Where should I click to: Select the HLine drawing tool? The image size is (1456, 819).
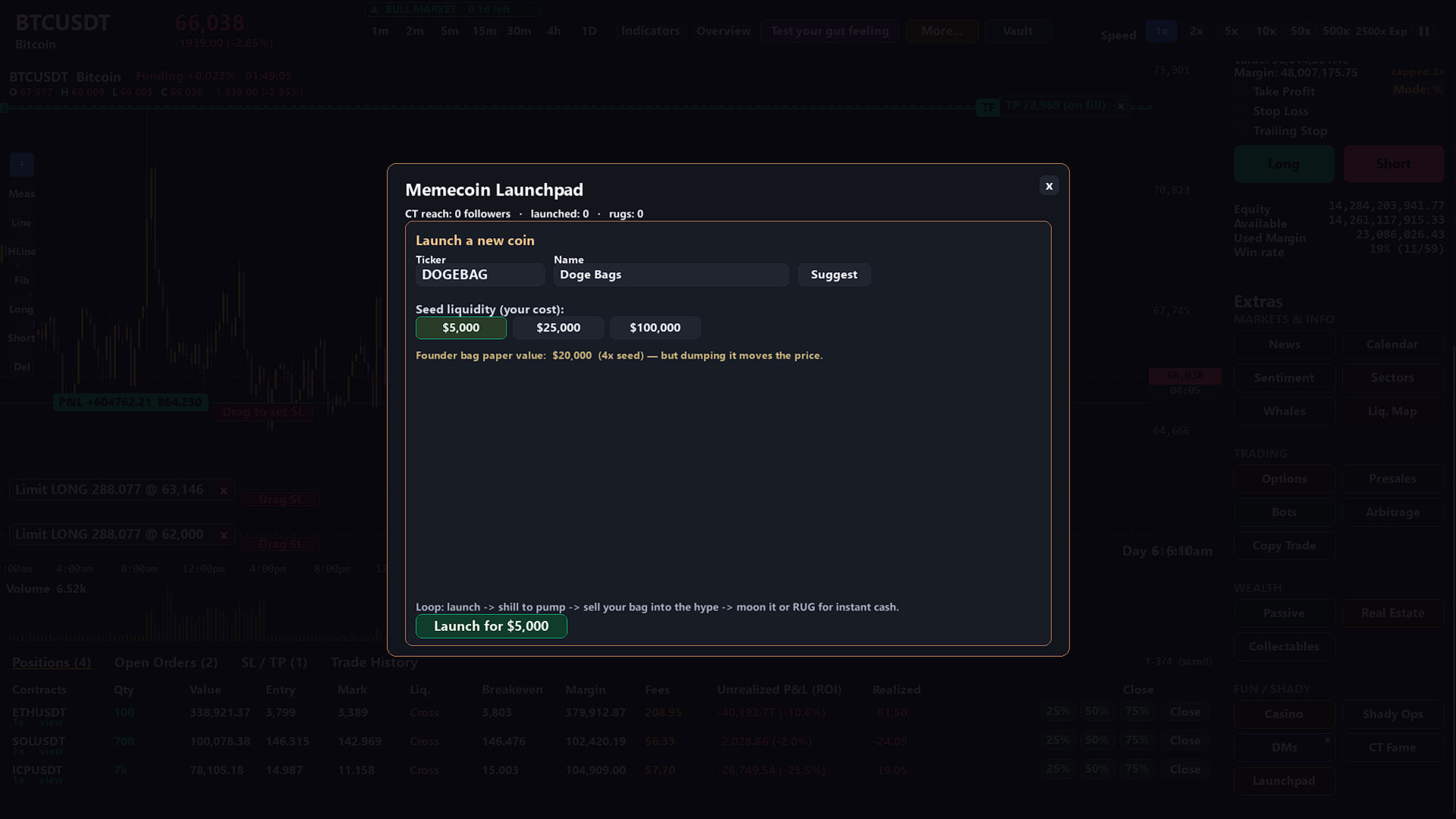(22, 252)
